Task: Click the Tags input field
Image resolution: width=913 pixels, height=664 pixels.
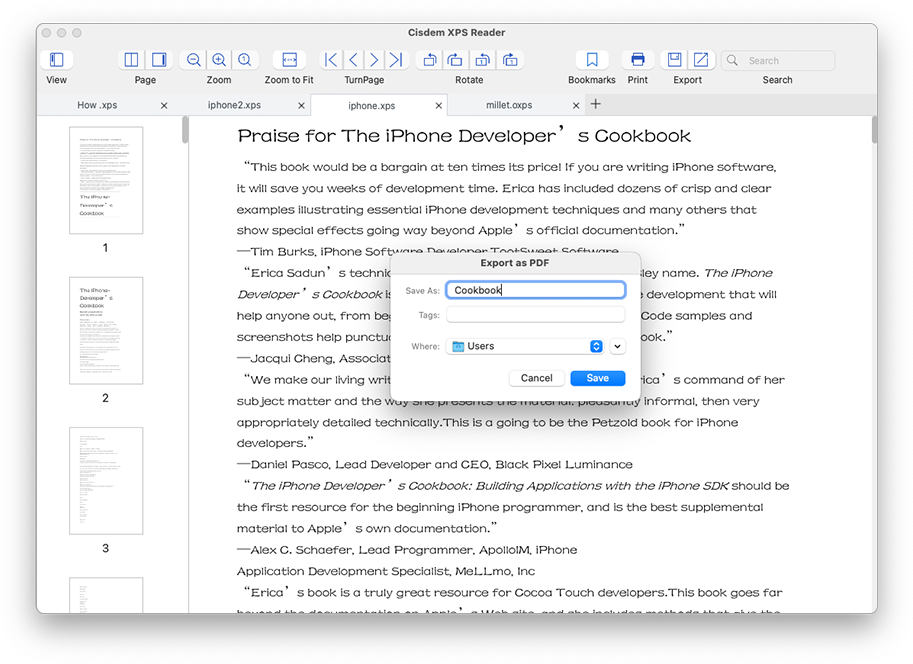Action: [536, 315]
